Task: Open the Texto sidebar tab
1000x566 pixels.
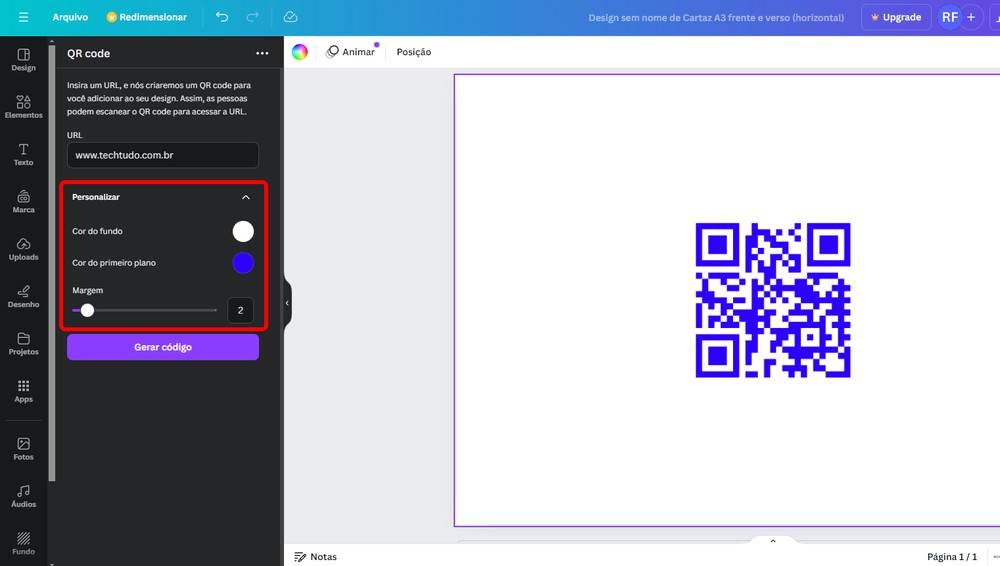Action: coord(24,154)
